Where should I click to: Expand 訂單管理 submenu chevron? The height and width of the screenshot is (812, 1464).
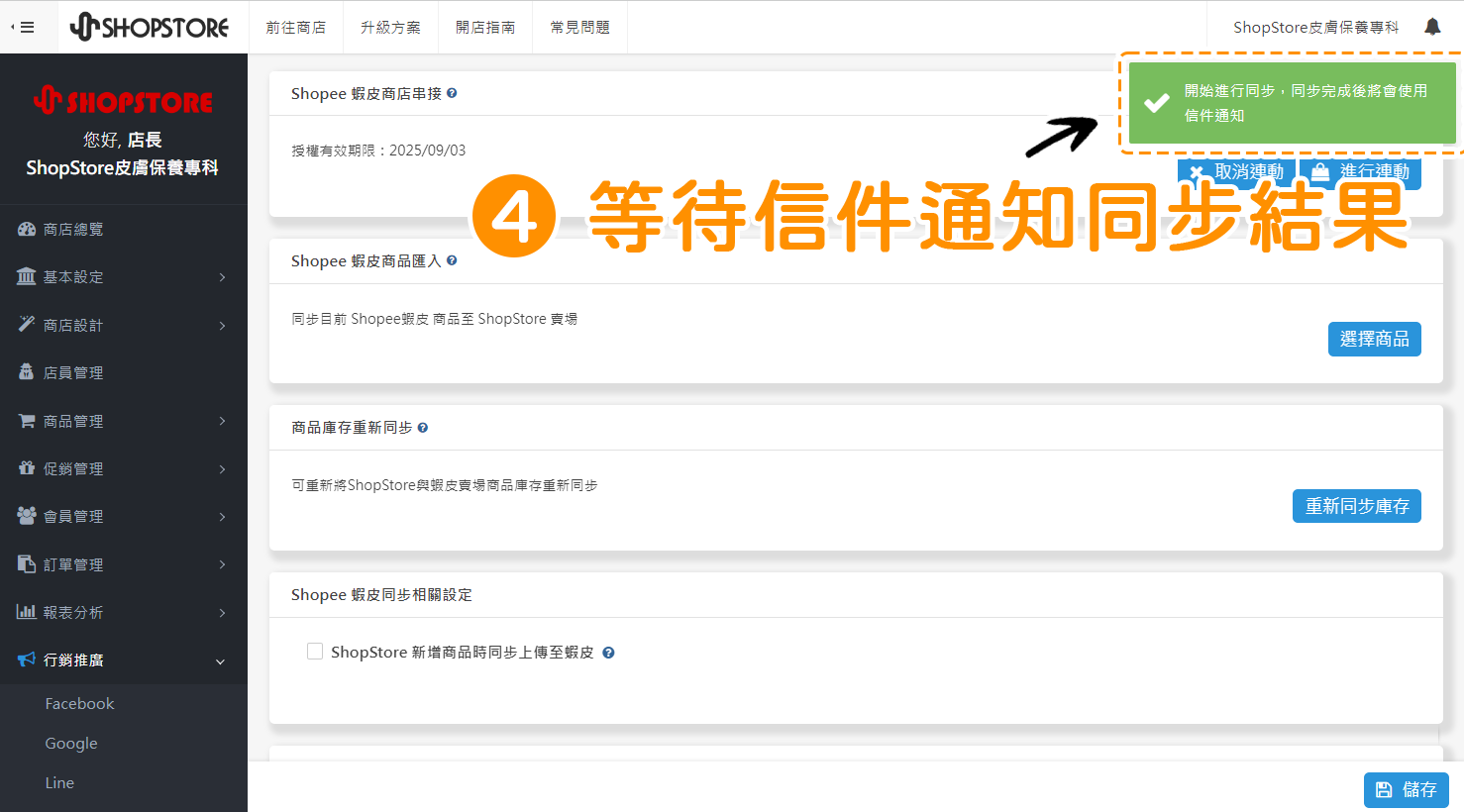[x=222, y=564]
